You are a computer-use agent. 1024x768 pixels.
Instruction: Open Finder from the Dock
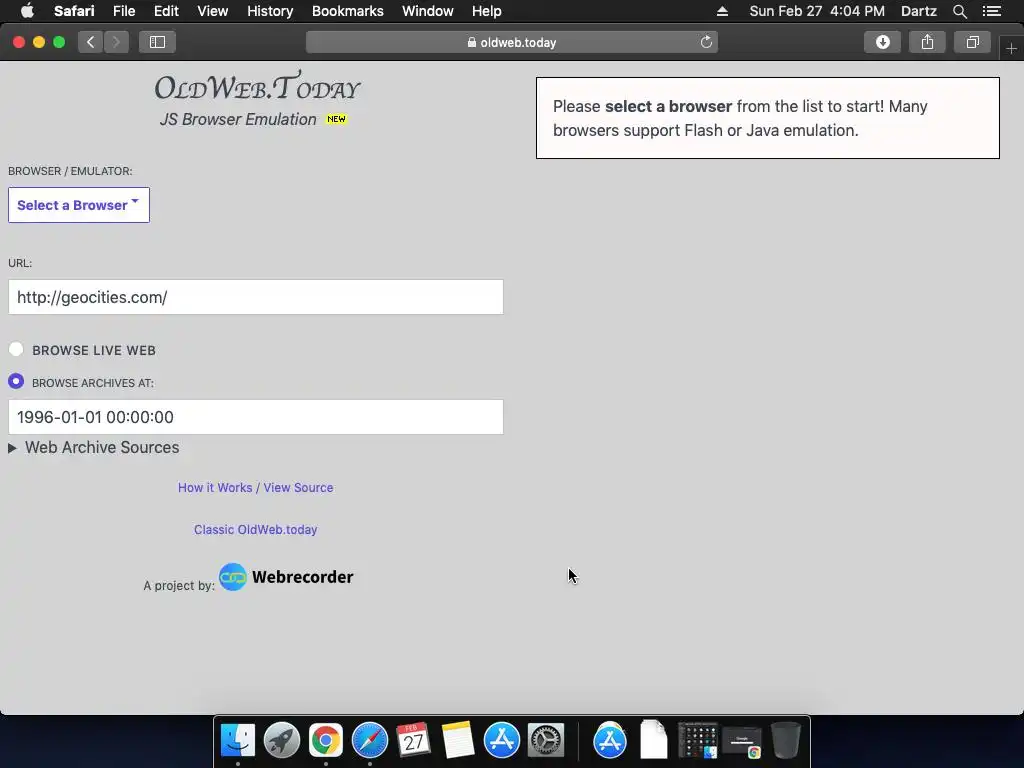pyautogui.click(x=238, y=741)
